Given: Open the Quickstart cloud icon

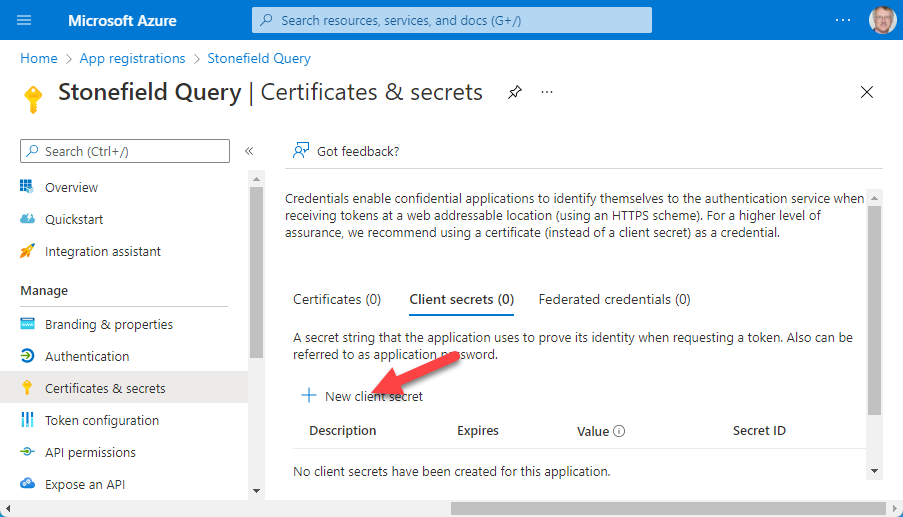Looking at the screenshot, I should click(x=28, y=219).
